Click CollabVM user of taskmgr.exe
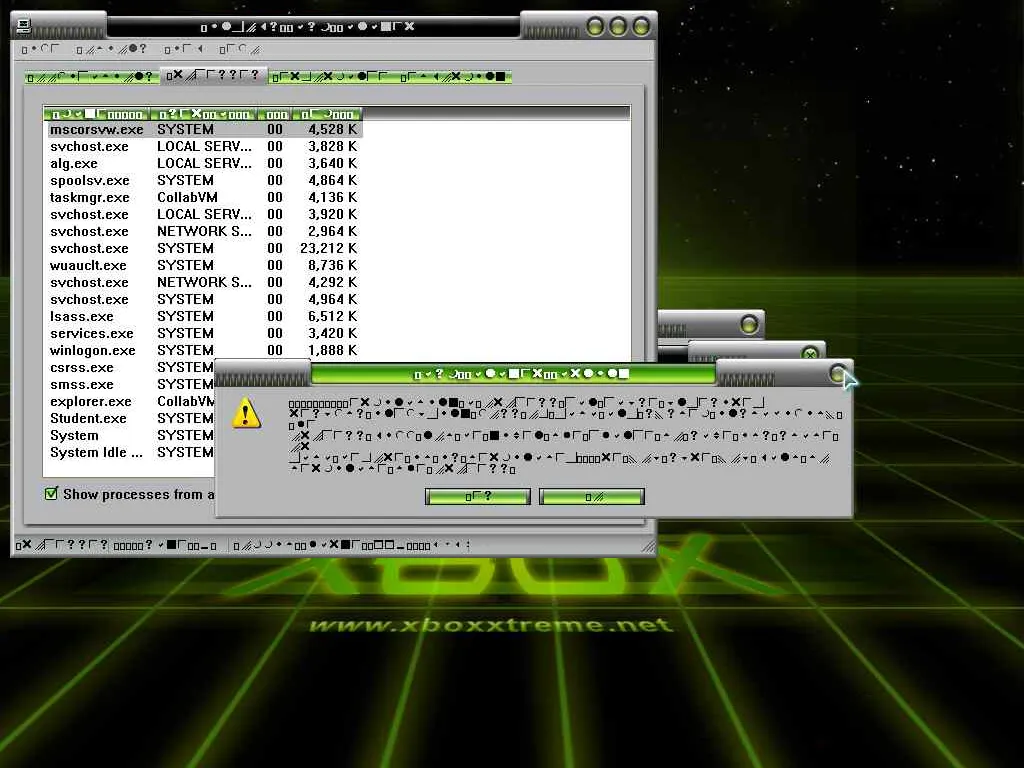This screenshot has height=768, width=1024. point(187,197)
